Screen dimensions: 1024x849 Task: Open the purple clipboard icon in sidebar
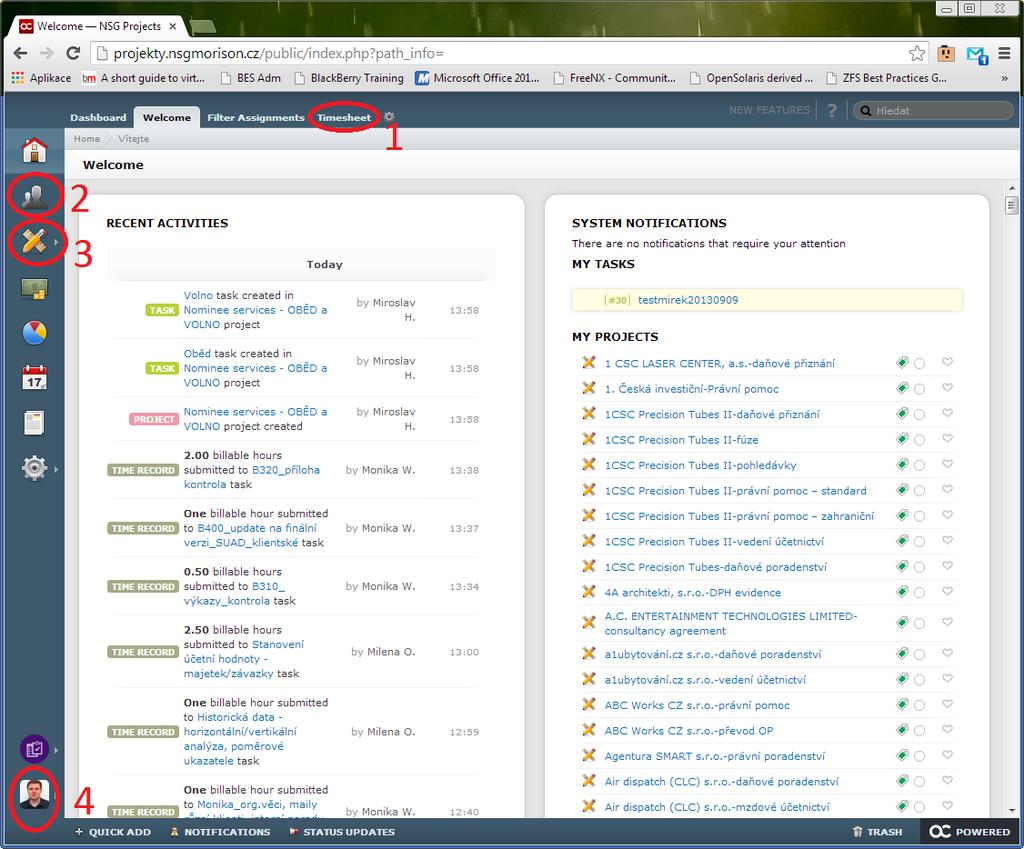pos(34,749)
